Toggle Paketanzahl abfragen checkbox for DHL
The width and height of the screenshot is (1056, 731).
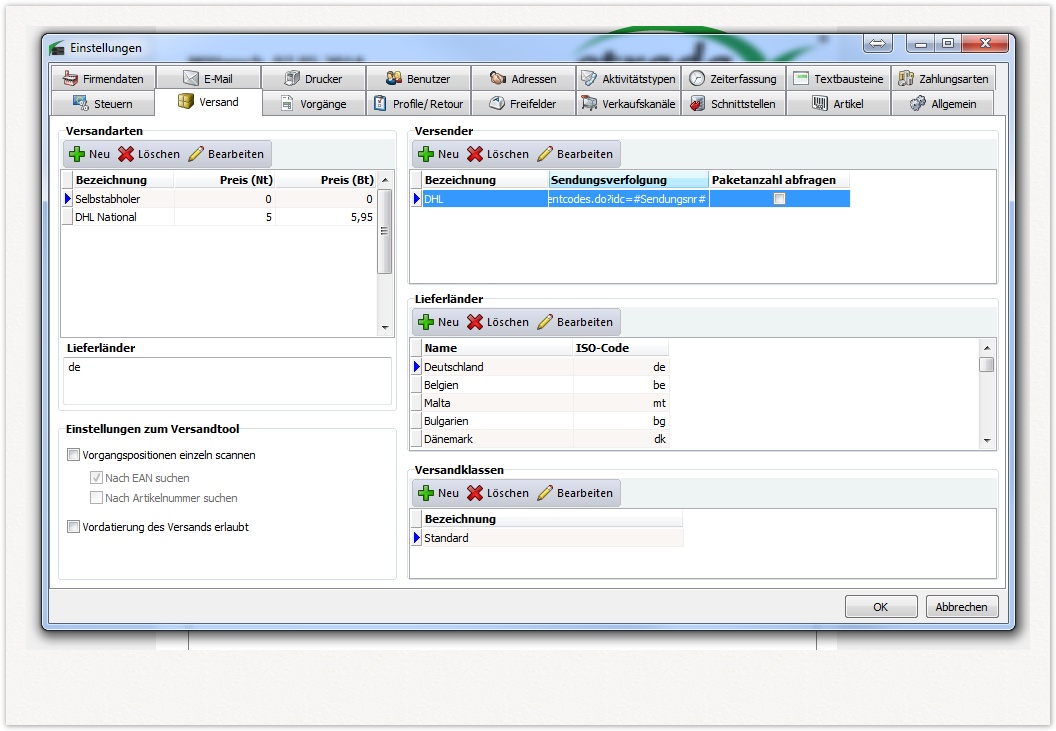pos(780,199)
